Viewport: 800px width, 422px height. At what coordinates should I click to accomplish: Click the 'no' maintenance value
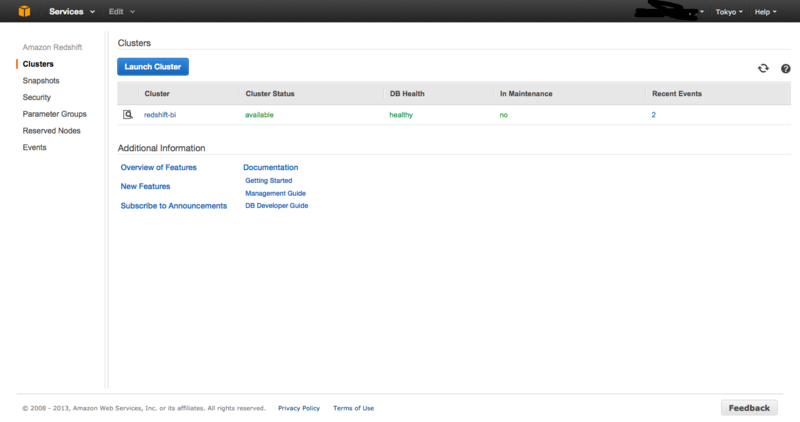504,115
